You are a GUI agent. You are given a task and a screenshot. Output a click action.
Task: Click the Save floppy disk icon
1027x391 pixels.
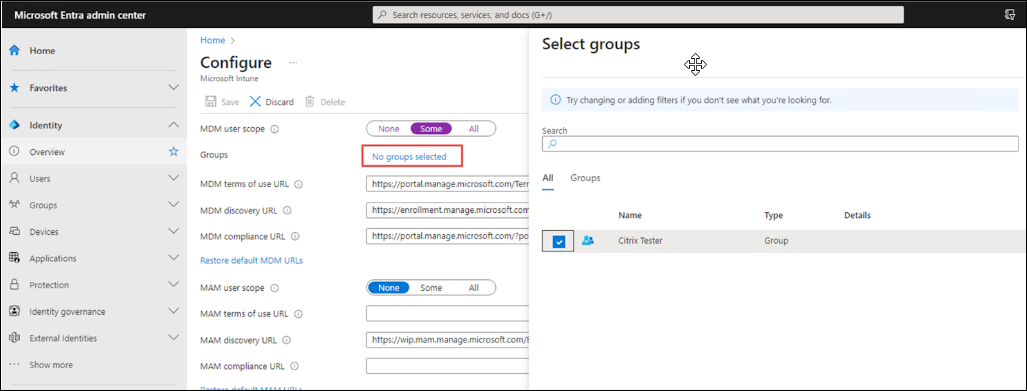(211, 102)
